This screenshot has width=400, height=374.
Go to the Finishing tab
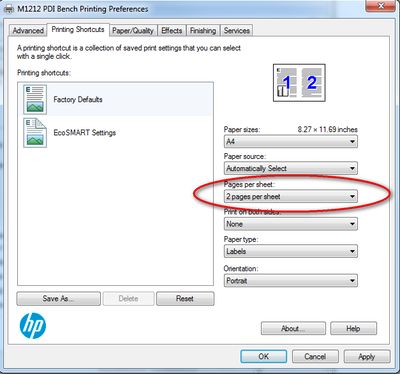[x=203, y=31]
